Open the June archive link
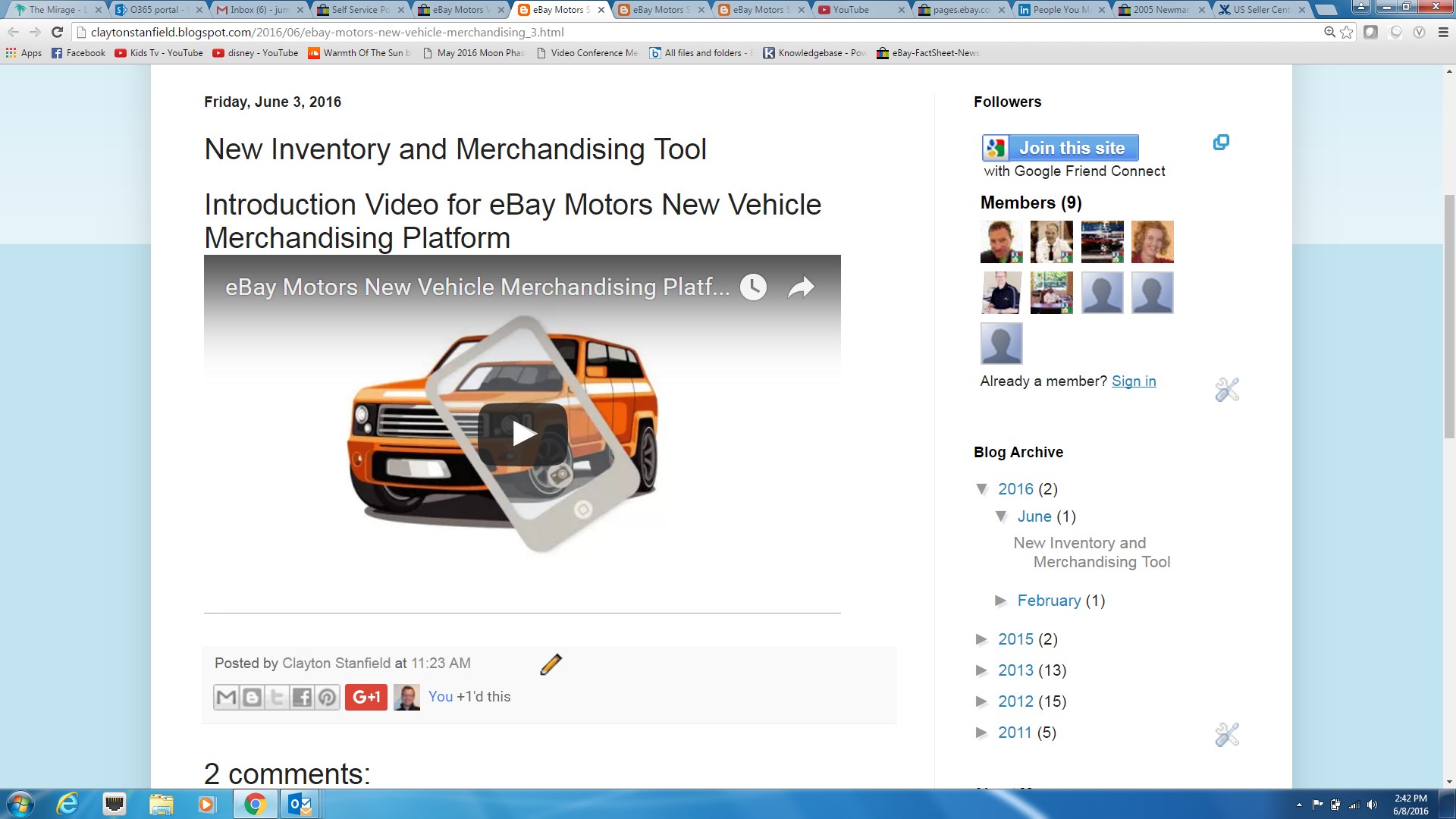Screen dimensions: 1456x819 1034,516
